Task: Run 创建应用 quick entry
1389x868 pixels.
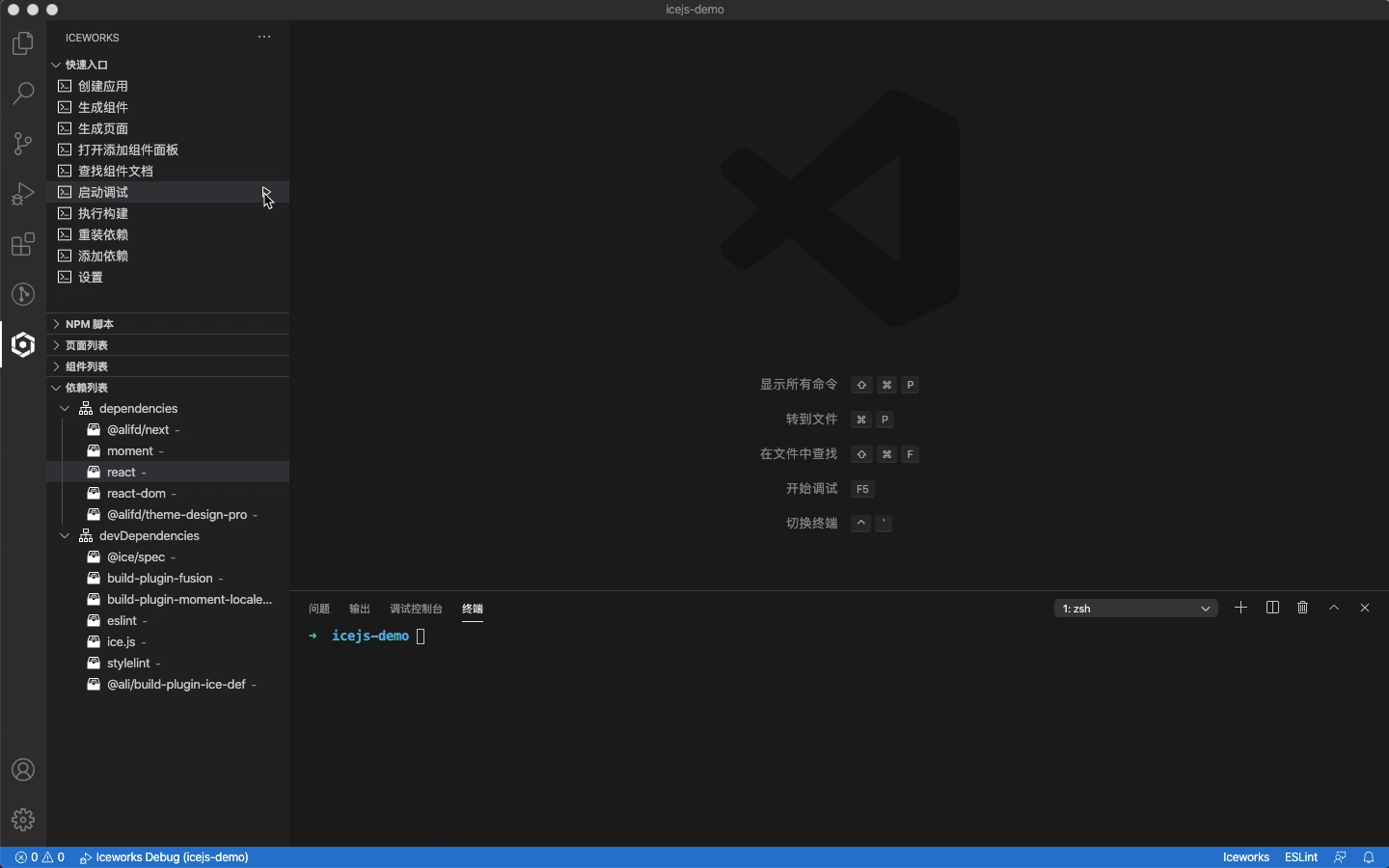Action: coord(168,86)
